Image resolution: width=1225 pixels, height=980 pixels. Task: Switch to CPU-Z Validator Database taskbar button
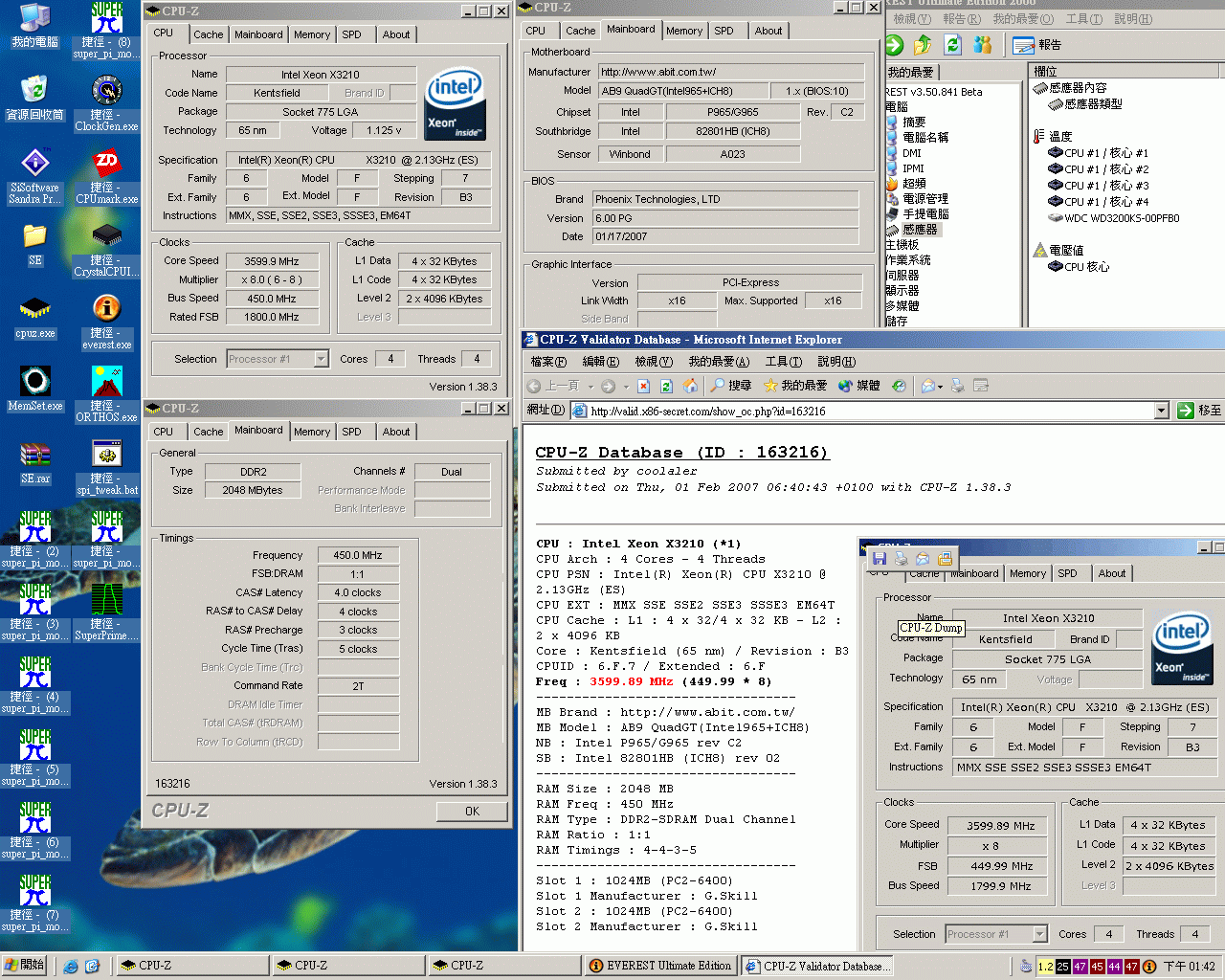817,966
